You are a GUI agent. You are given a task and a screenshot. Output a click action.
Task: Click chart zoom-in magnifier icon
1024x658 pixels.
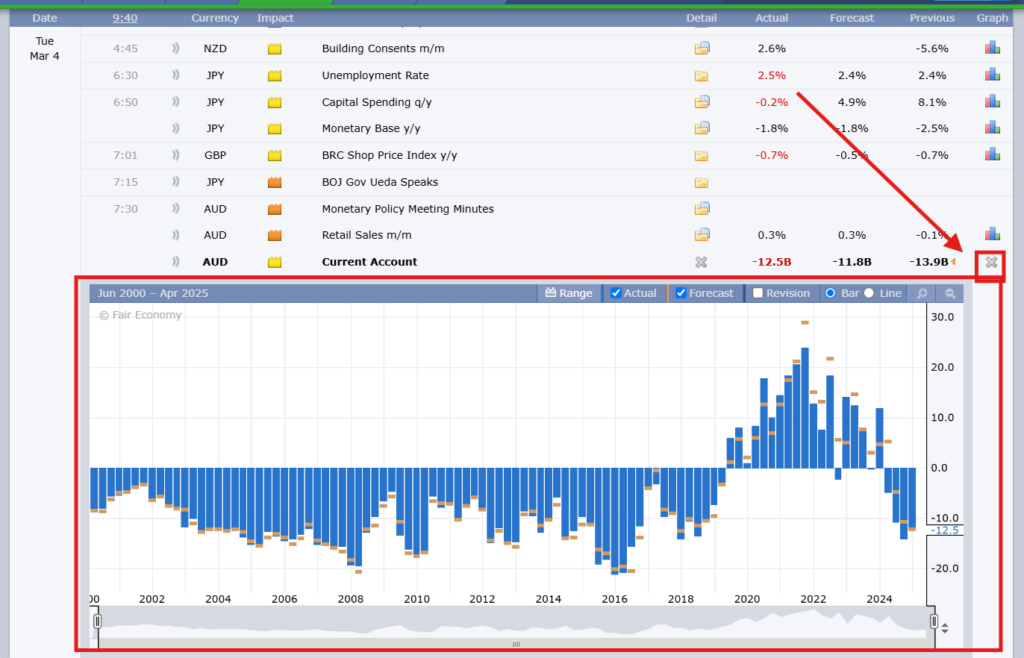(x=922, y=293)
